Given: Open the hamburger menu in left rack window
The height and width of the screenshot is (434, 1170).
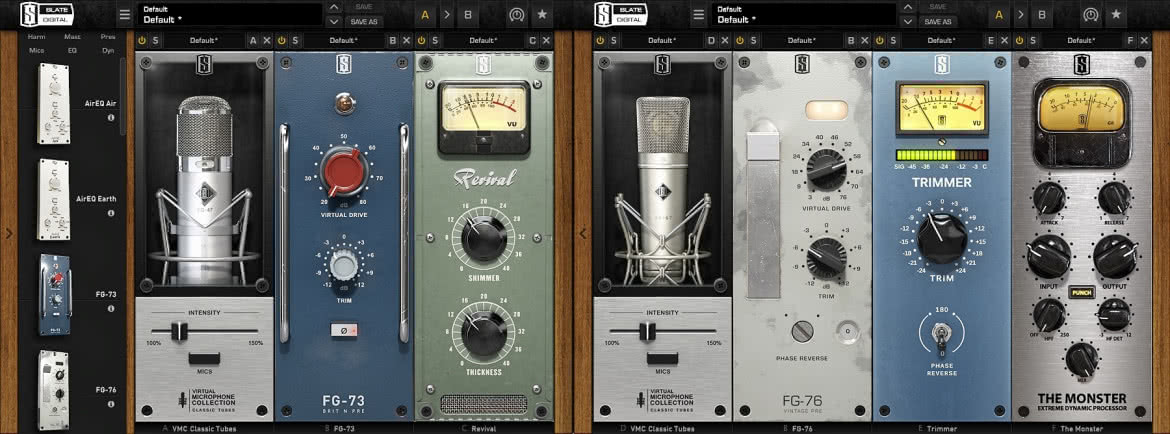Looking at the screenshot, I should [124, 14].
